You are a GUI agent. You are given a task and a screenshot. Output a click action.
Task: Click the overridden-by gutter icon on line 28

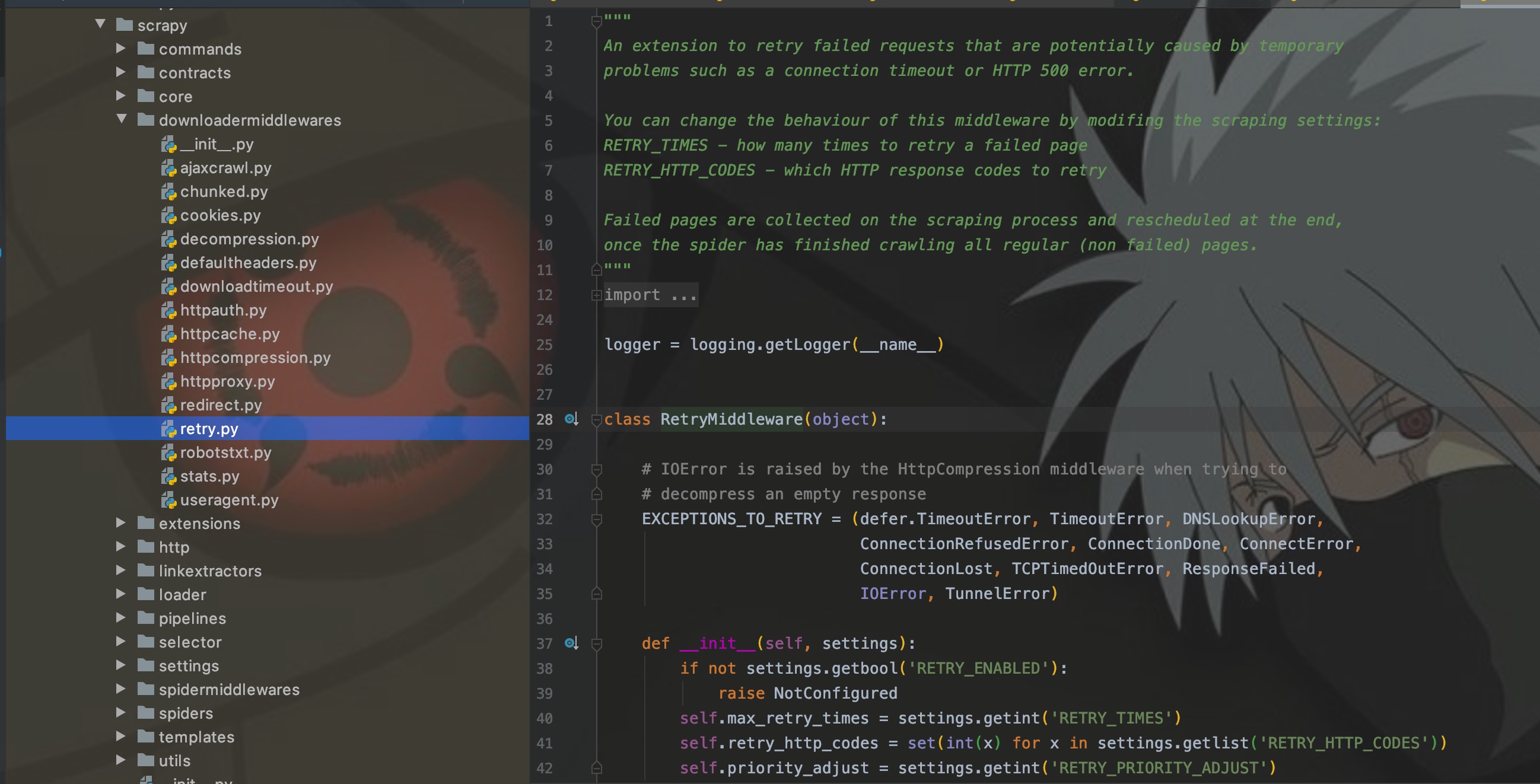click(571, 419)
